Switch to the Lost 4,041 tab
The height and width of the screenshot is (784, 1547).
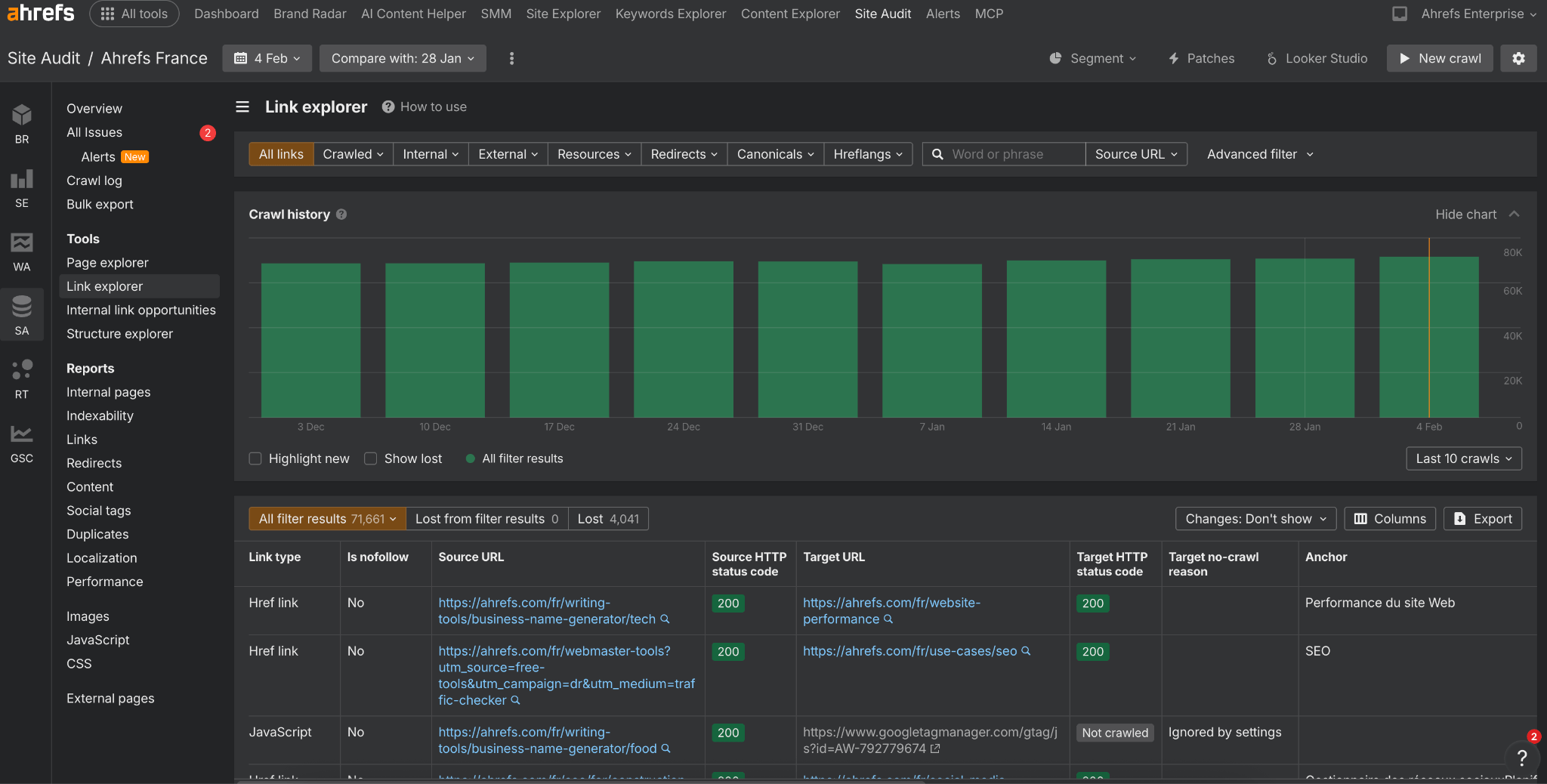point(608,519)
